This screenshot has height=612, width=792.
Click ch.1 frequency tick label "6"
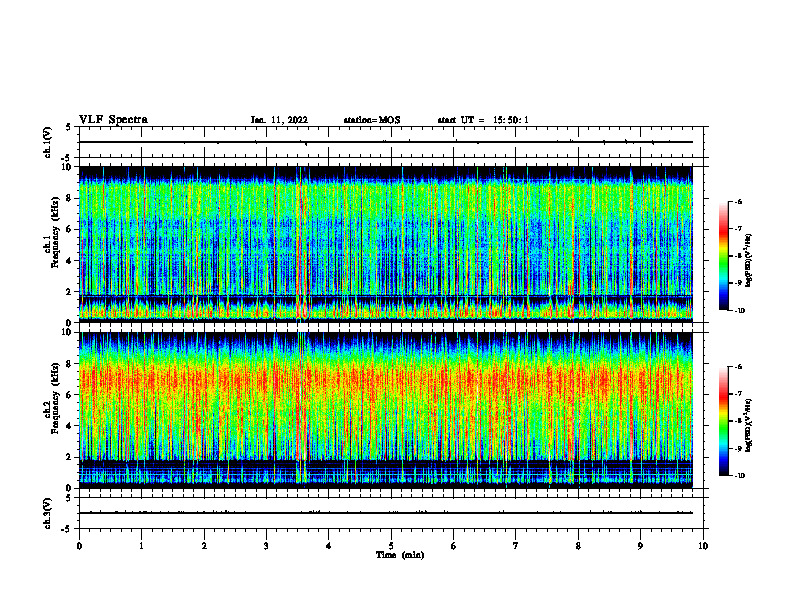69,229
